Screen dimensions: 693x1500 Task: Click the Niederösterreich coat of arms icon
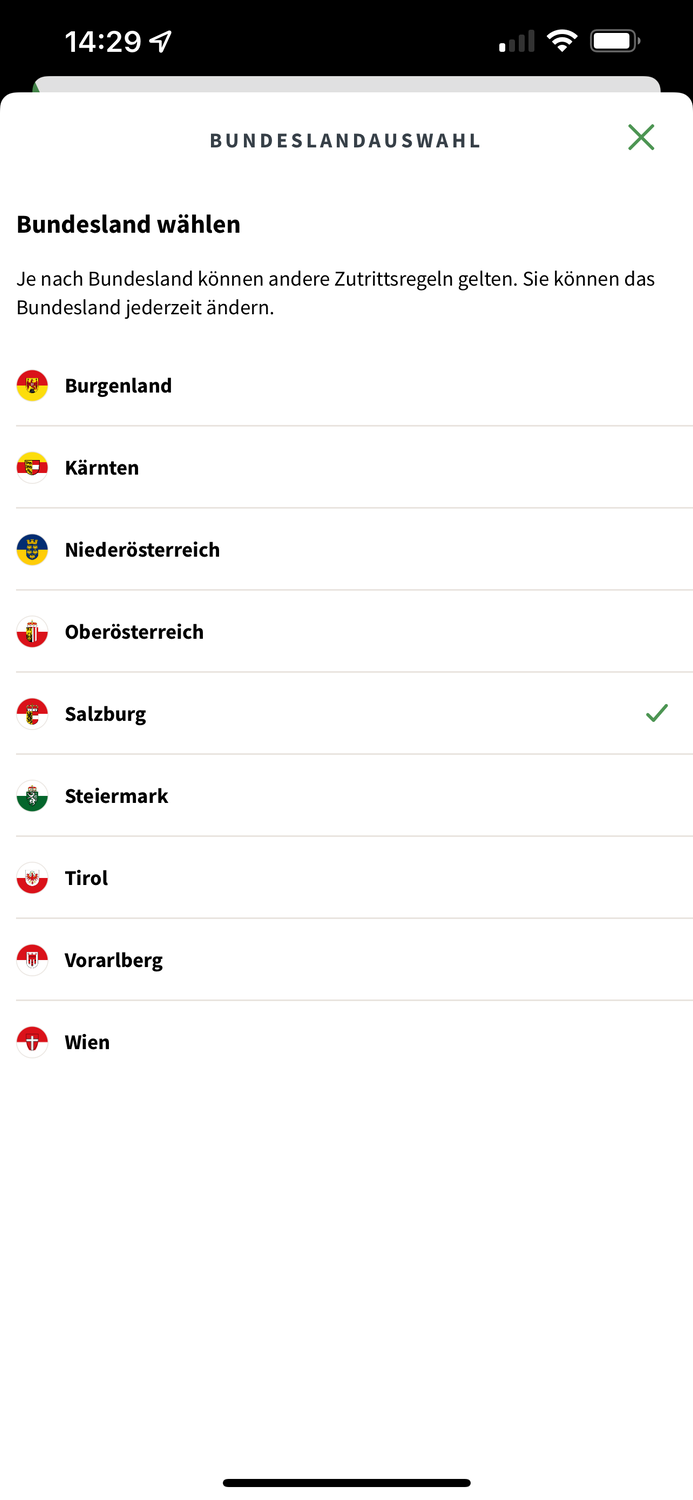(31, 549)
